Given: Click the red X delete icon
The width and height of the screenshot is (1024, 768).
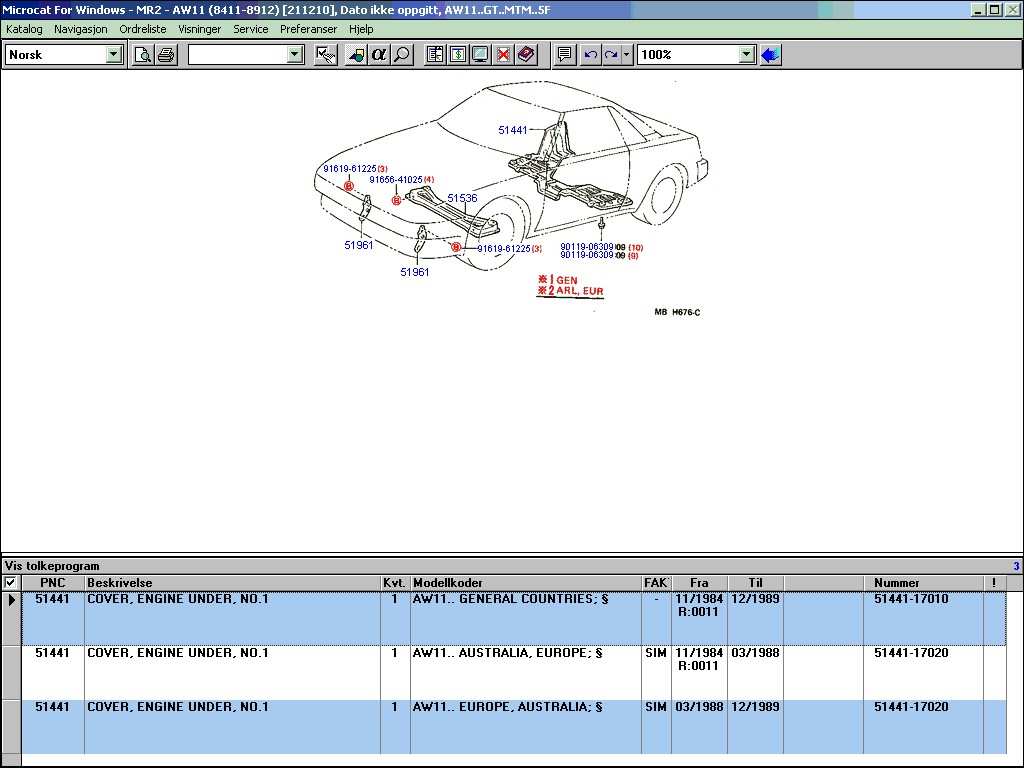Looking at the screenshot, I should (503, 55).
